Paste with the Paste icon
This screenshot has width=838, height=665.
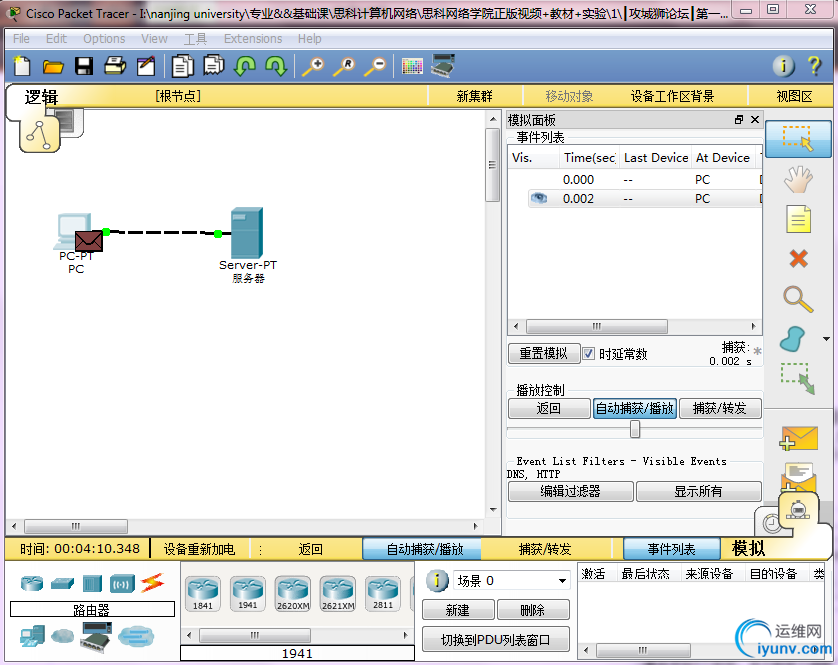tap(214, 66)
